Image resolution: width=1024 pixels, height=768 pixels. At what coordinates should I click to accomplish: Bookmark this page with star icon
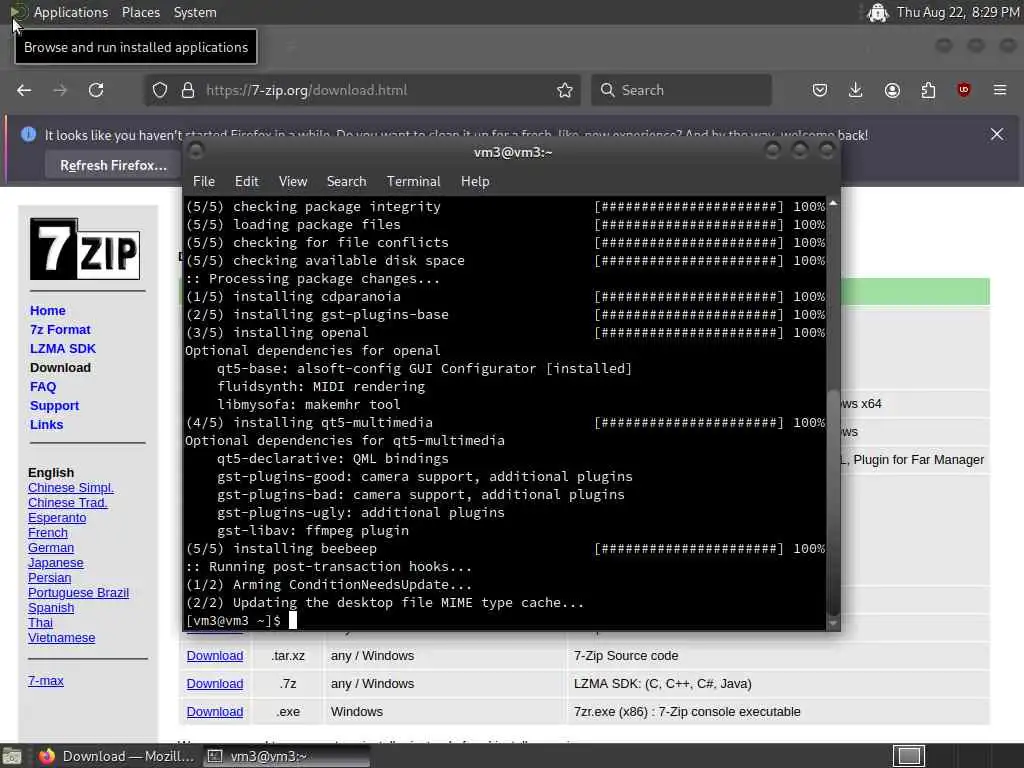point(565,90)
